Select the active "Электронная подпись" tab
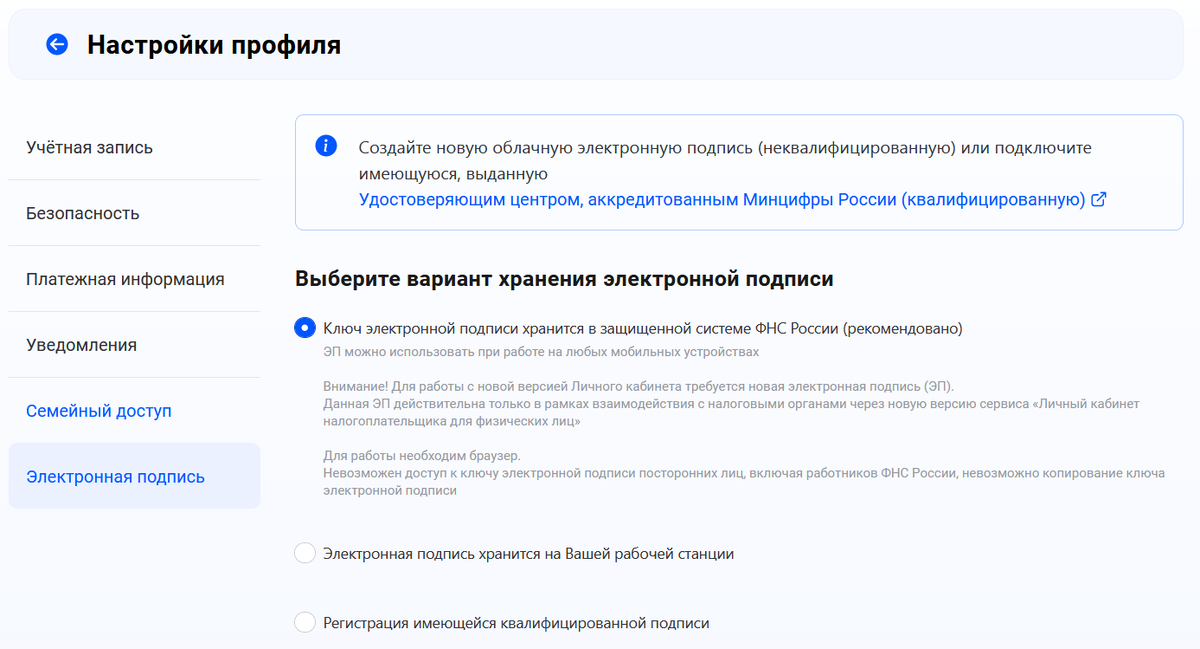1200x649 pixels. (x=106, y=476)
